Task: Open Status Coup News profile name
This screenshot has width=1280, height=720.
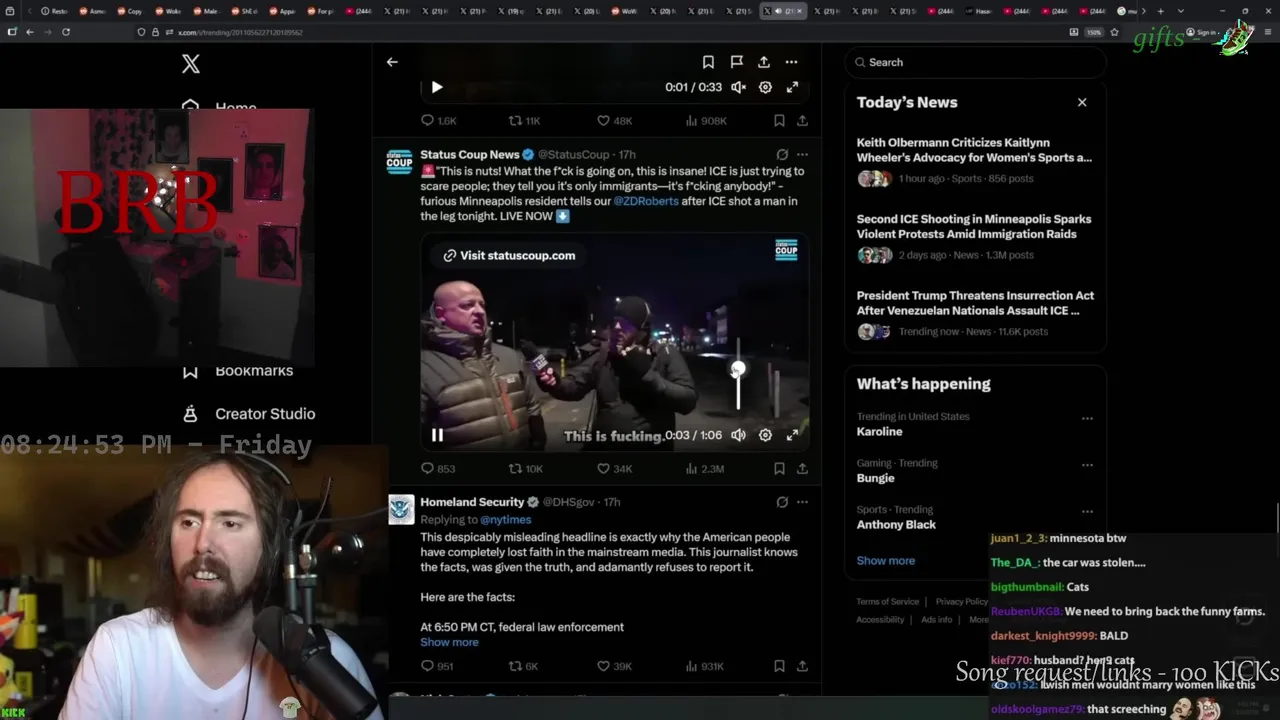Action: pos(470,155)
